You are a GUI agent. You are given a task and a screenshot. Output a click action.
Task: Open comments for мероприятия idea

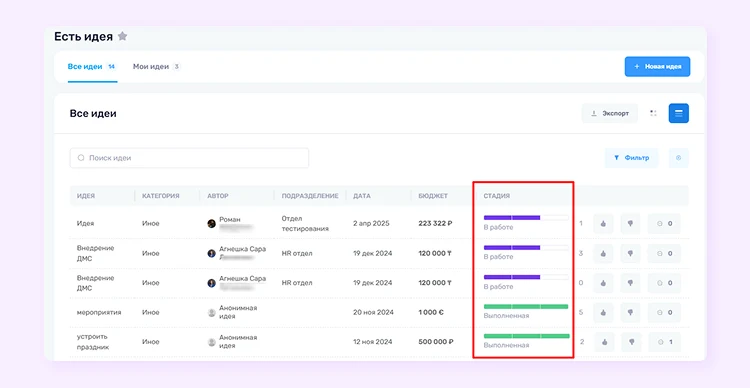(x=664, y=312)
